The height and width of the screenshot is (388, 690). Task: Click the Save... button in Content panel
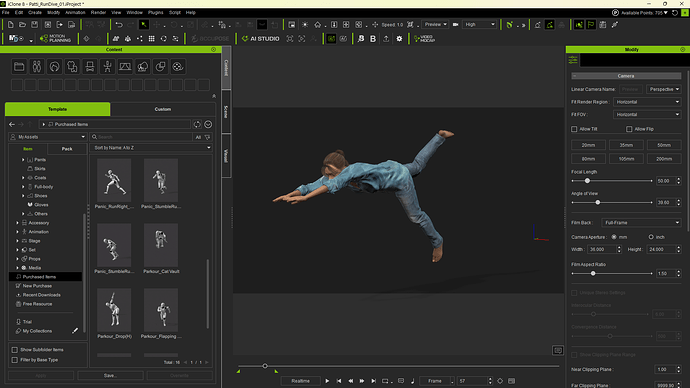[x=110, y=376]
